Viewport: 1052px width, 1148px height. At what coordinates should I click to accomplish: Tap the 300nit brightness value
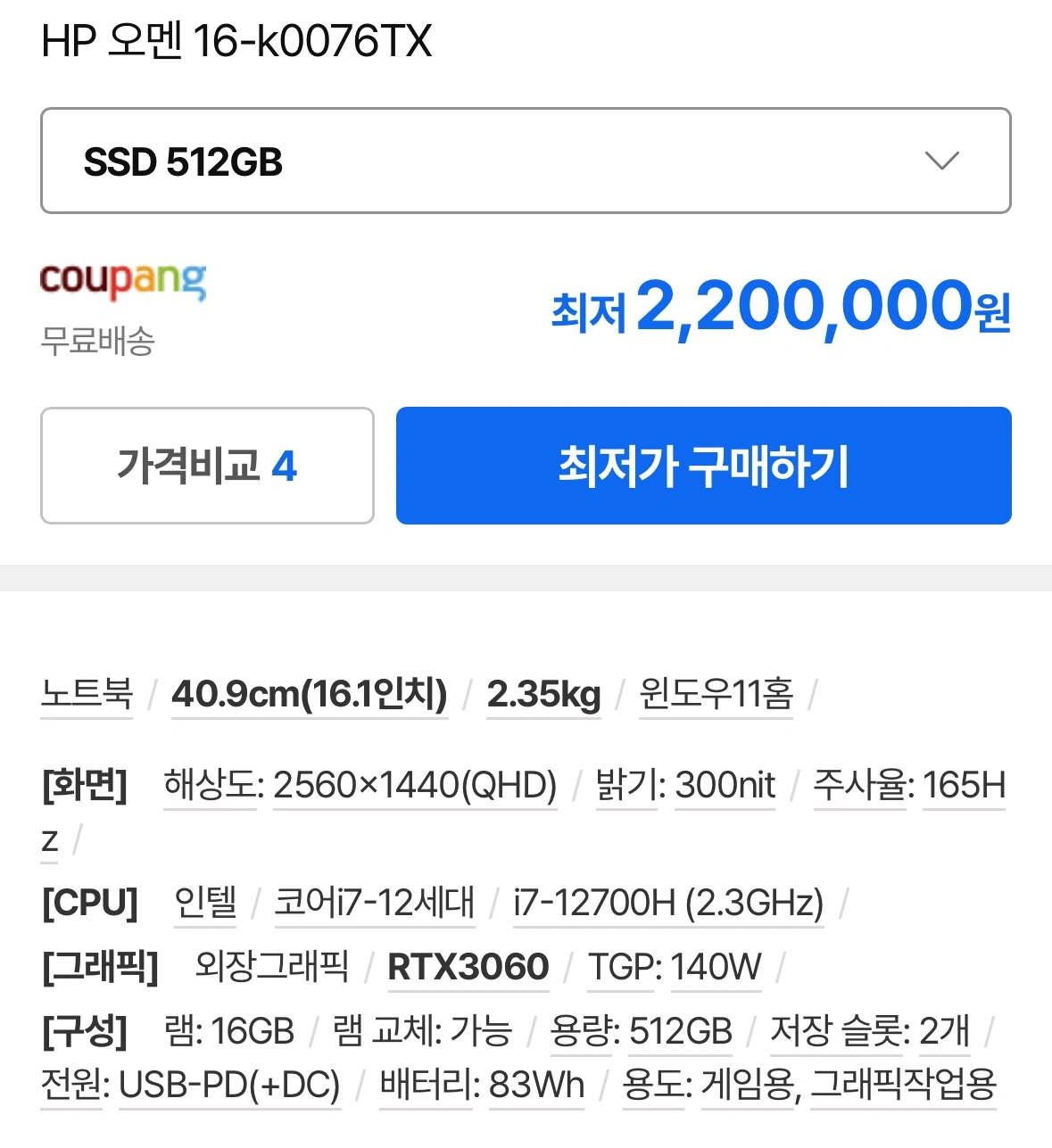(x=725, y=786)
